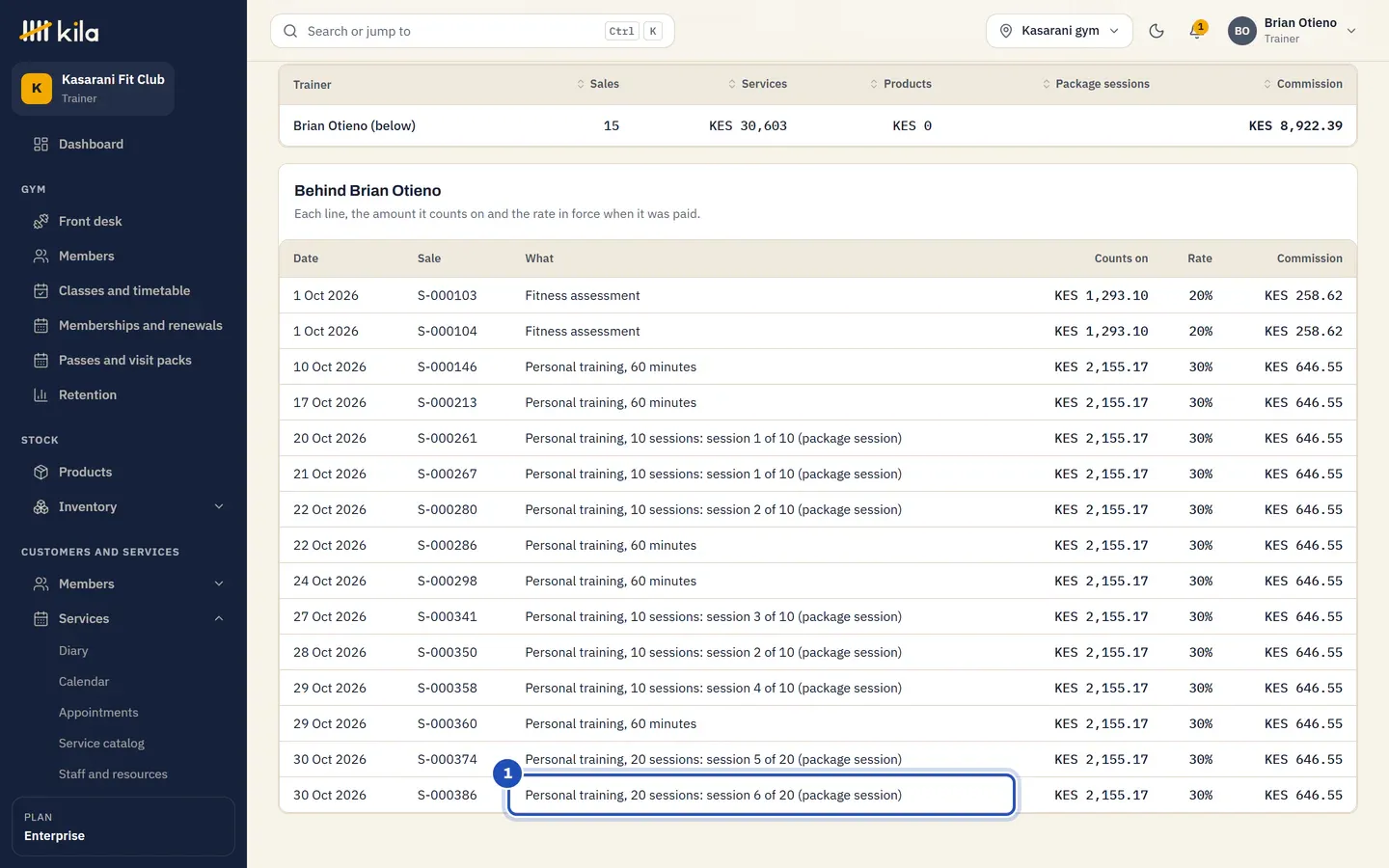This screenshot has height=868, width=1389.
Task: Click the Products box icon
Action: [41, 473]
